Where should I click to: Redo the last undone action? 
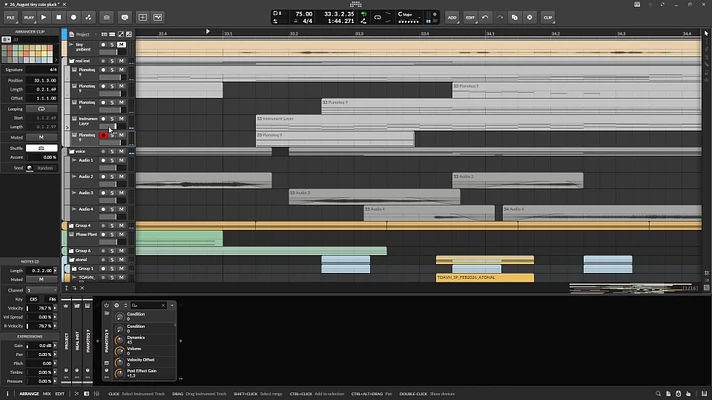(500, 17)
